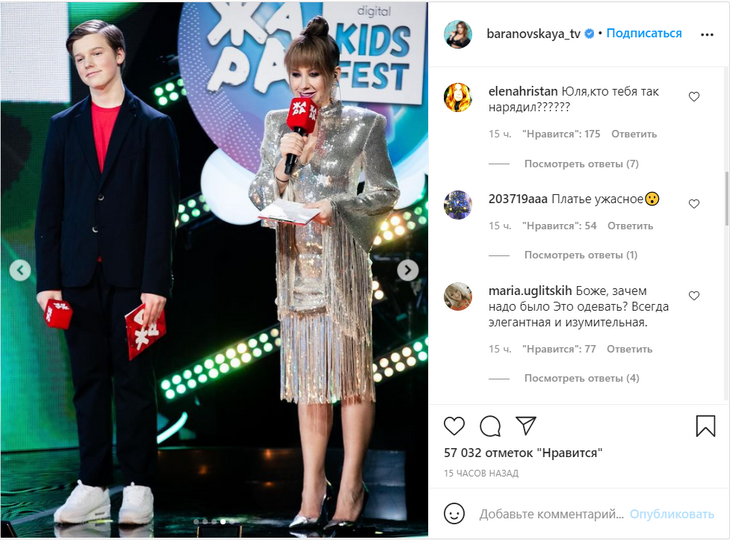Go to previous photo arrow
Image resolution: width=730 pixels, height=540 pixels.
(20, 270)
